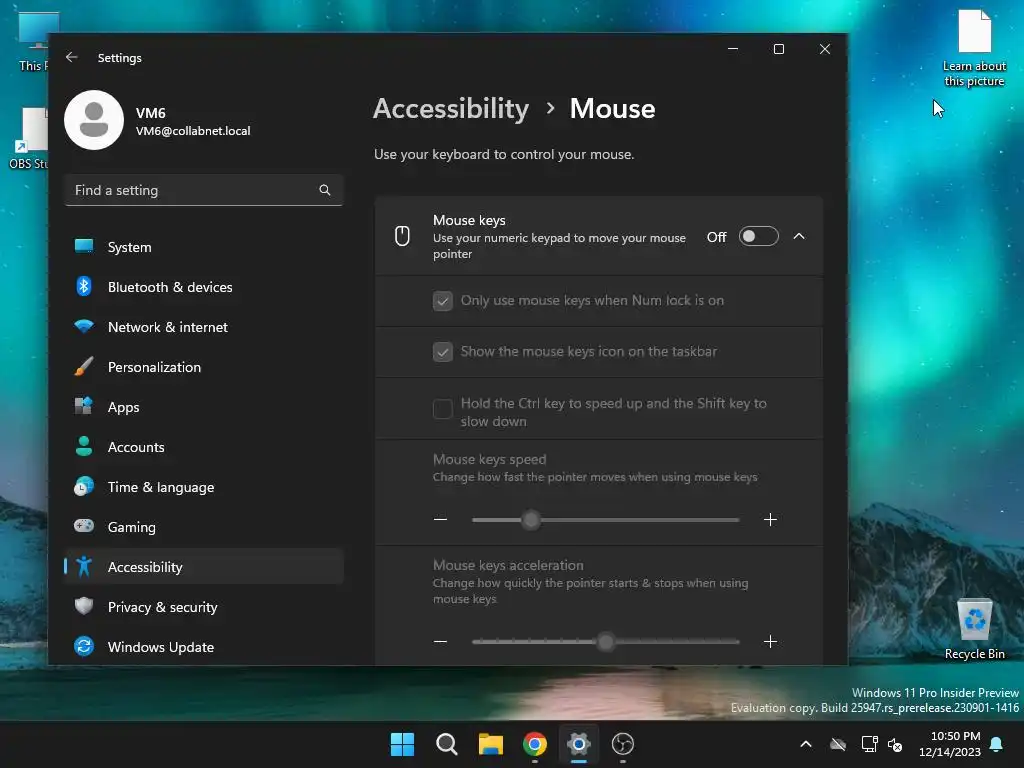Open Apps settings category
1024x768 pixels.
pyautogui.click(x=204, y=407)
